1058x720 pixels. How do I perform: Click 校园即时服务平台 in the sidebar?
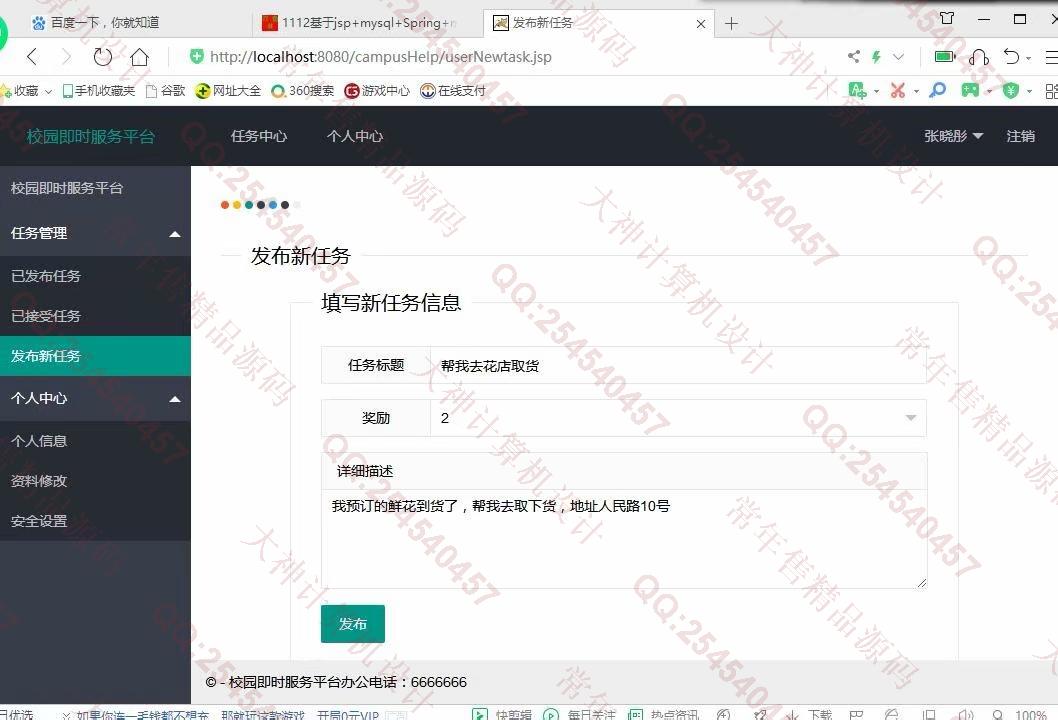click(67, 188)
